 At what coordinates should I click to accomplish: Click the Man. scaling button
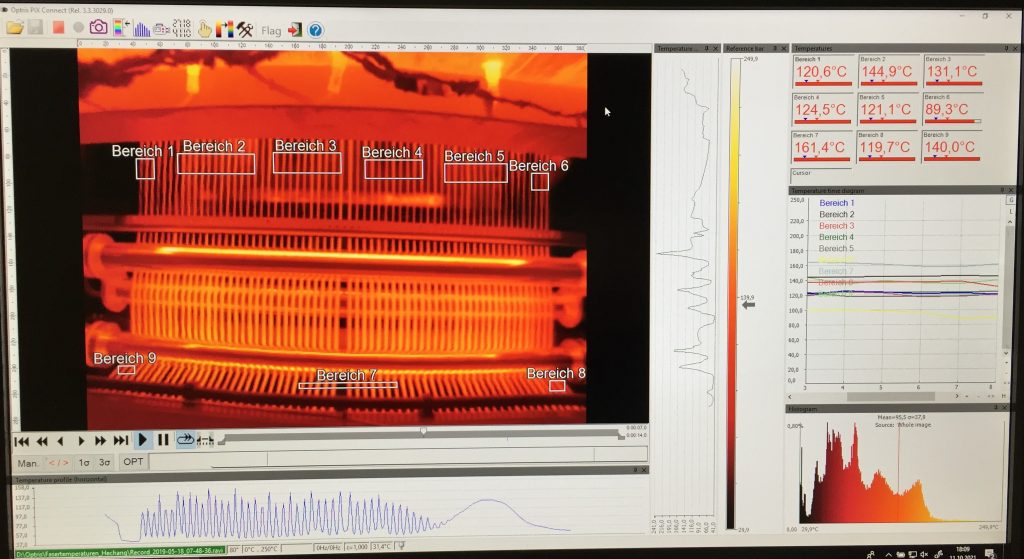click(x=28, y=462)
